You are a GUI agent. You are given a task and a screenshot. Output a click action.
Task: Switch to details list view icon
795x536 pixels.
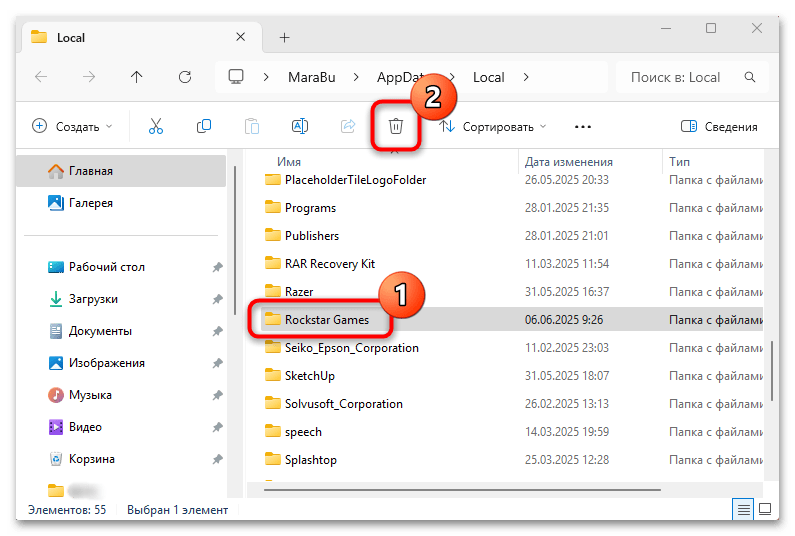click(742, 510)
